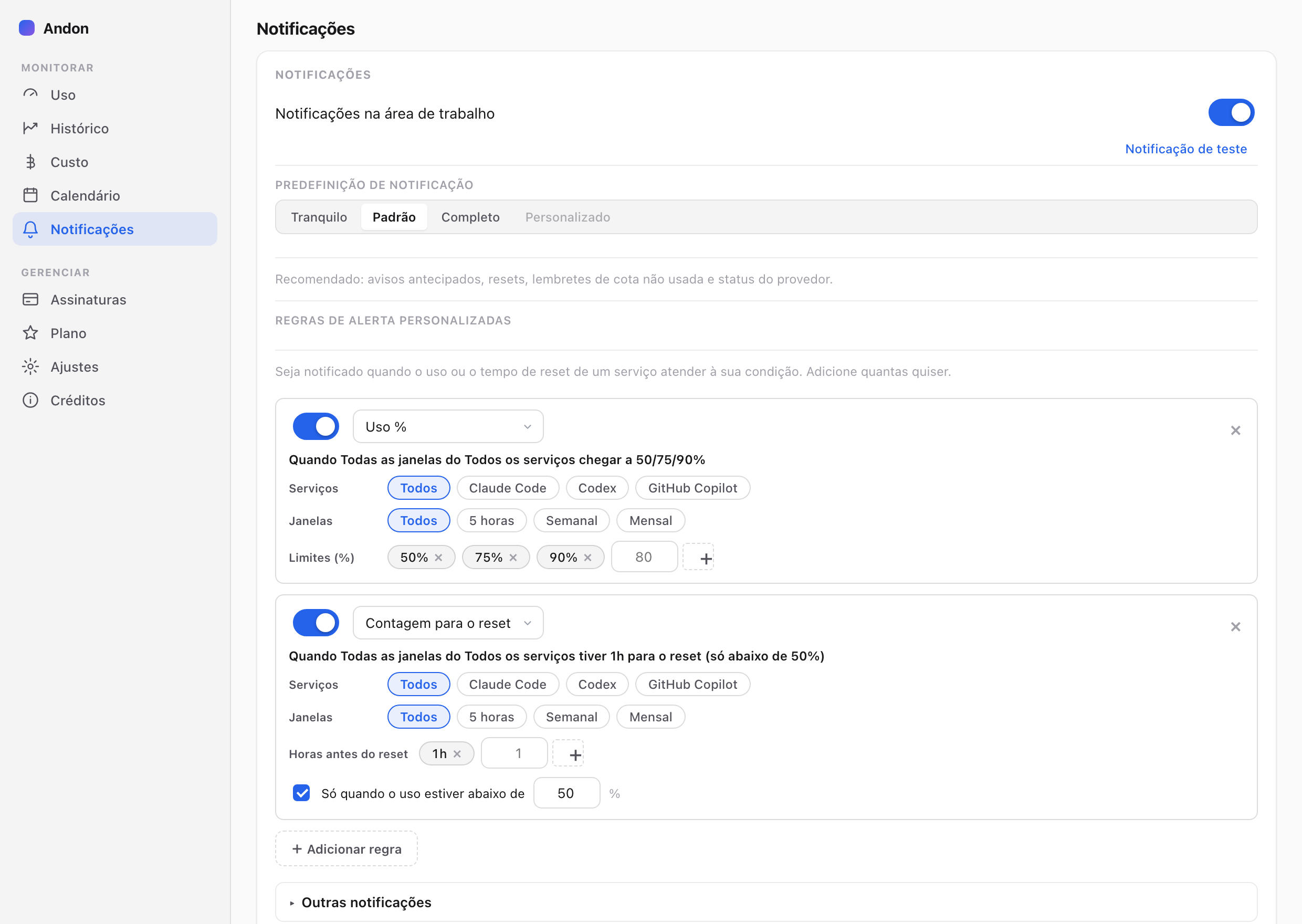Add new limit percentage with plus
This screenshot has height=924, width=1302.
point(698,557)
